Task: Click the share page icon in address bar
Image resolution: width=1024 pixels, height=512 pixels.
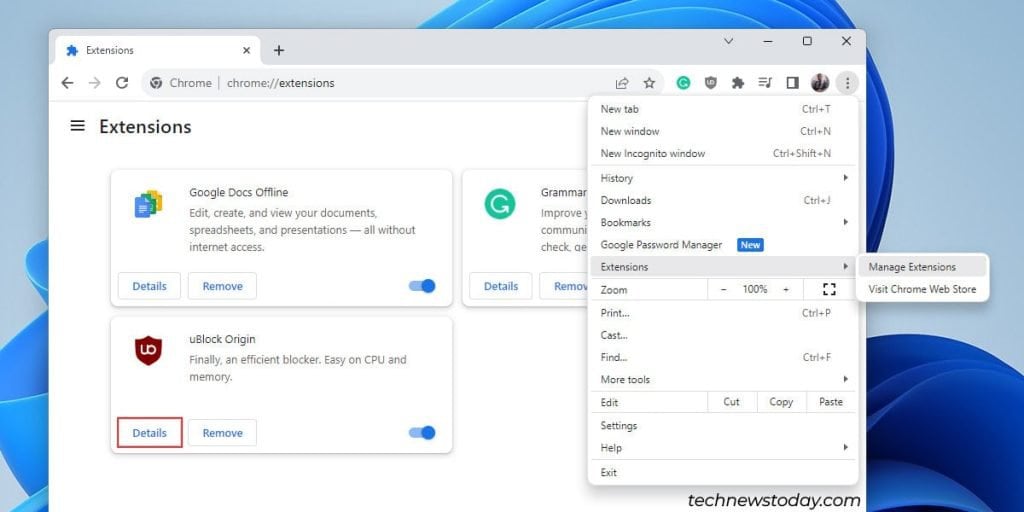Action: coord(622,83)
